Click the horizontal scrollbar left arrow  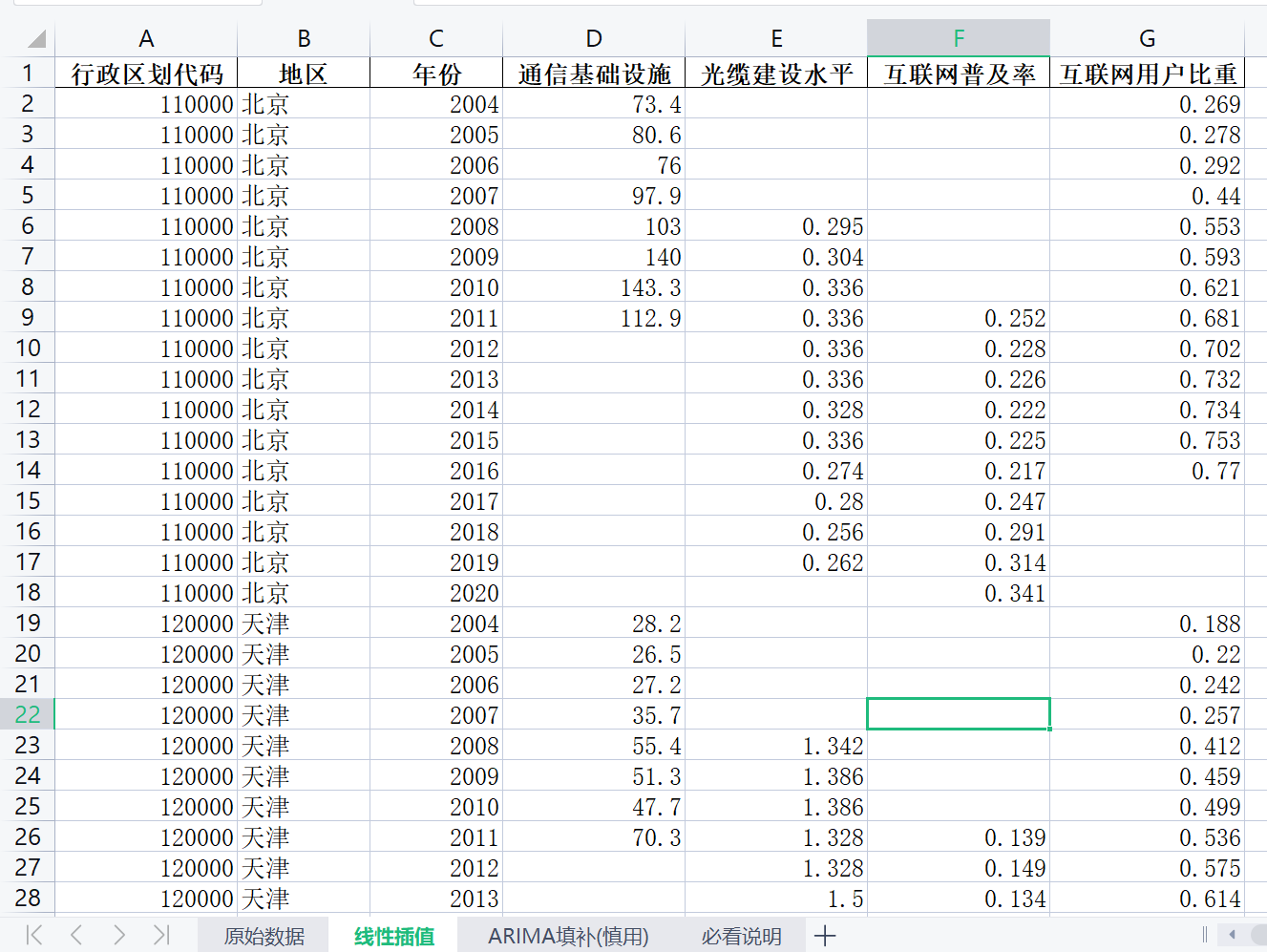pos(1233,935)
